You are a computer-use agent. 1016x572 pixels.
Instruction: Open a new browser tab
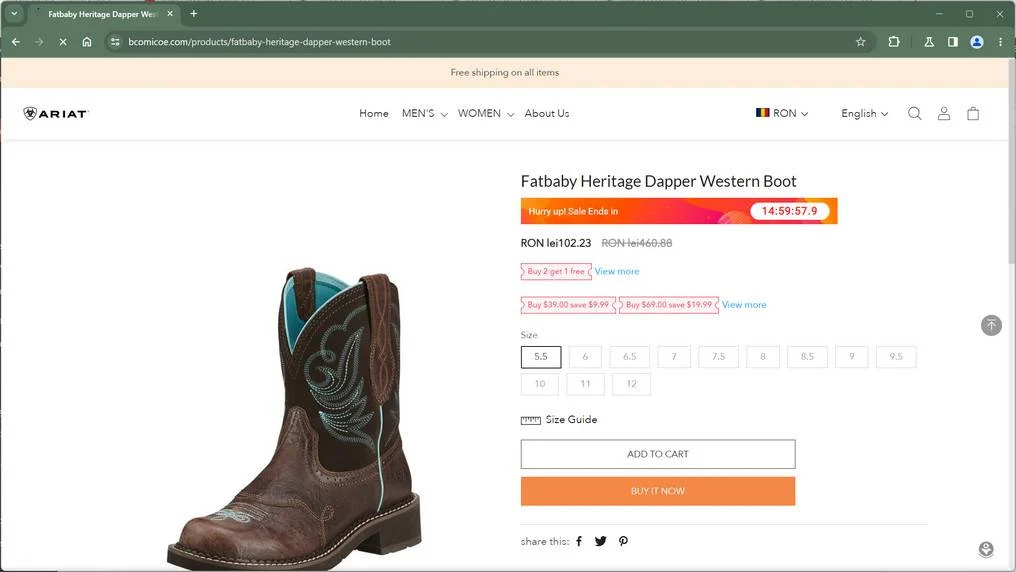pos(193,14)
